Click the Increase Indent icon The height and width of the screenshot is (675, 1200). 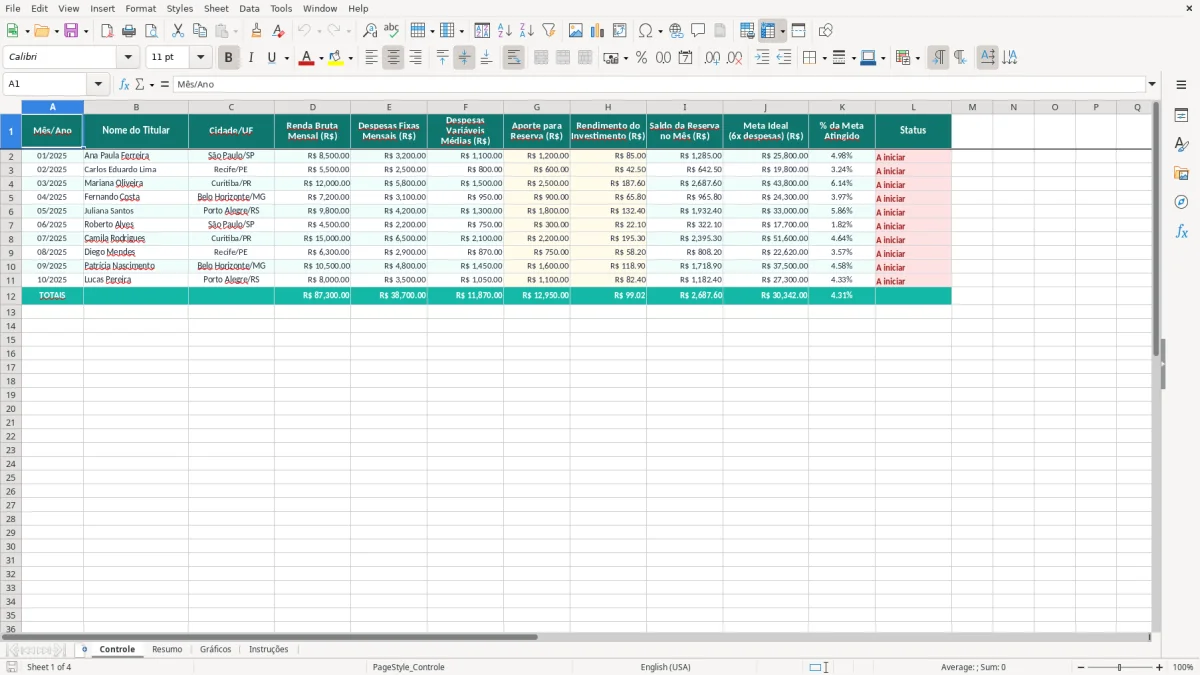pos(762,58)
